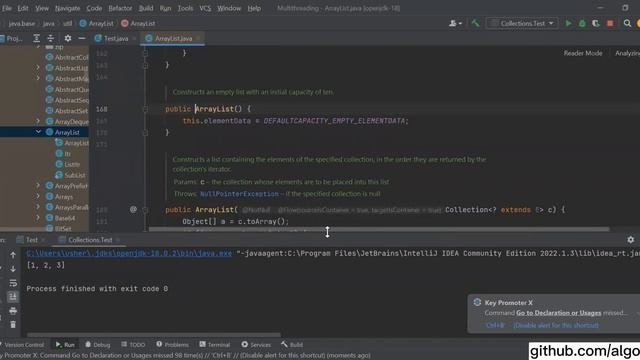Click the gutter annotation icon at ArrayList(Collection)
The width and height of the screenshot is (640, 360).
coord(133,209)
